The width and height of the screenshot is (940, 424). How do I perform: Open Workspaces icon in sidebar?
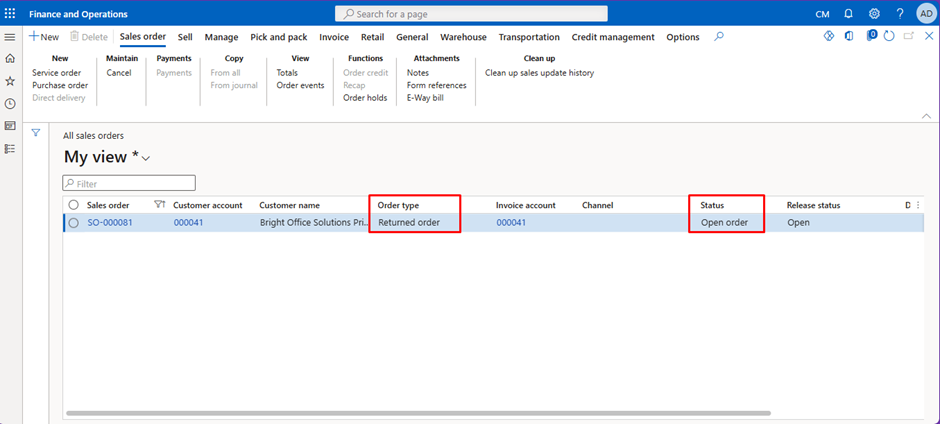(10, 125)
